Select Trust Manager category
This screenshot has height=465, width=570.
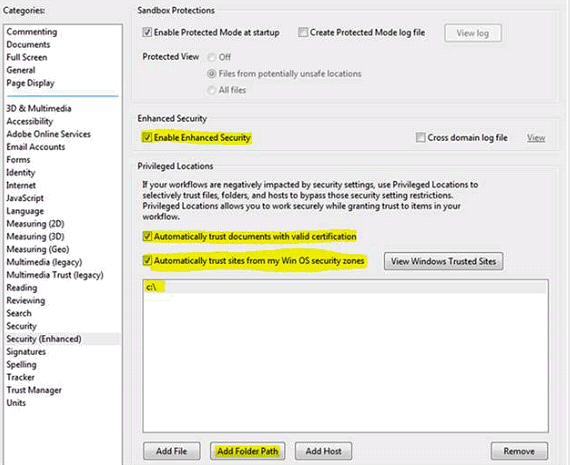(34, 390)
